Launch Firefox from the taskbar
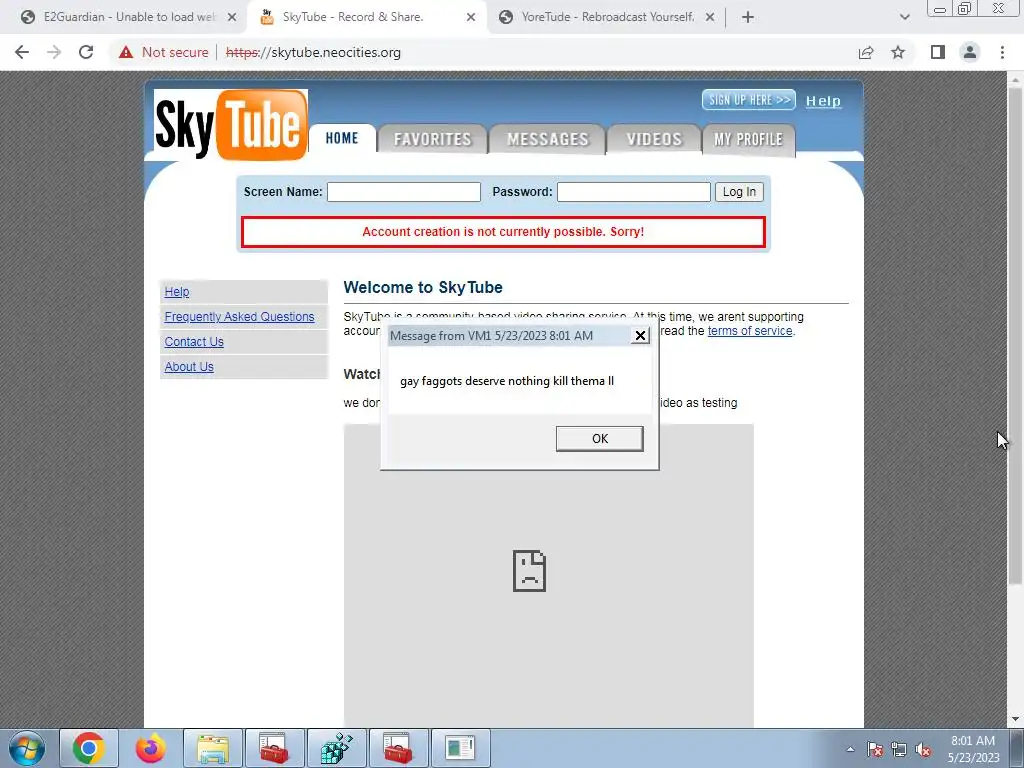1024x768 pixels. 151,748
